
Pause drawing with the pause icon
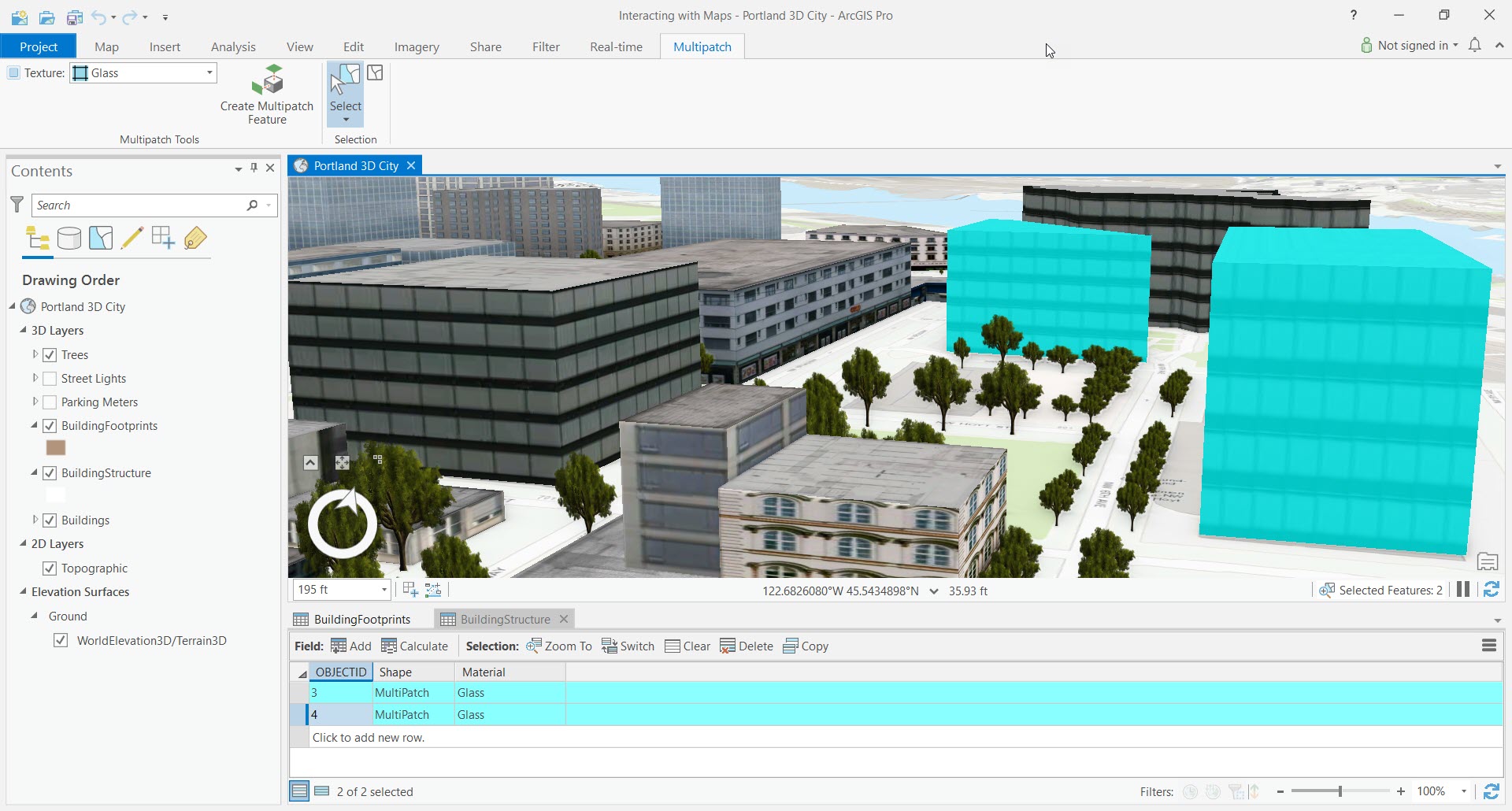1463,590
